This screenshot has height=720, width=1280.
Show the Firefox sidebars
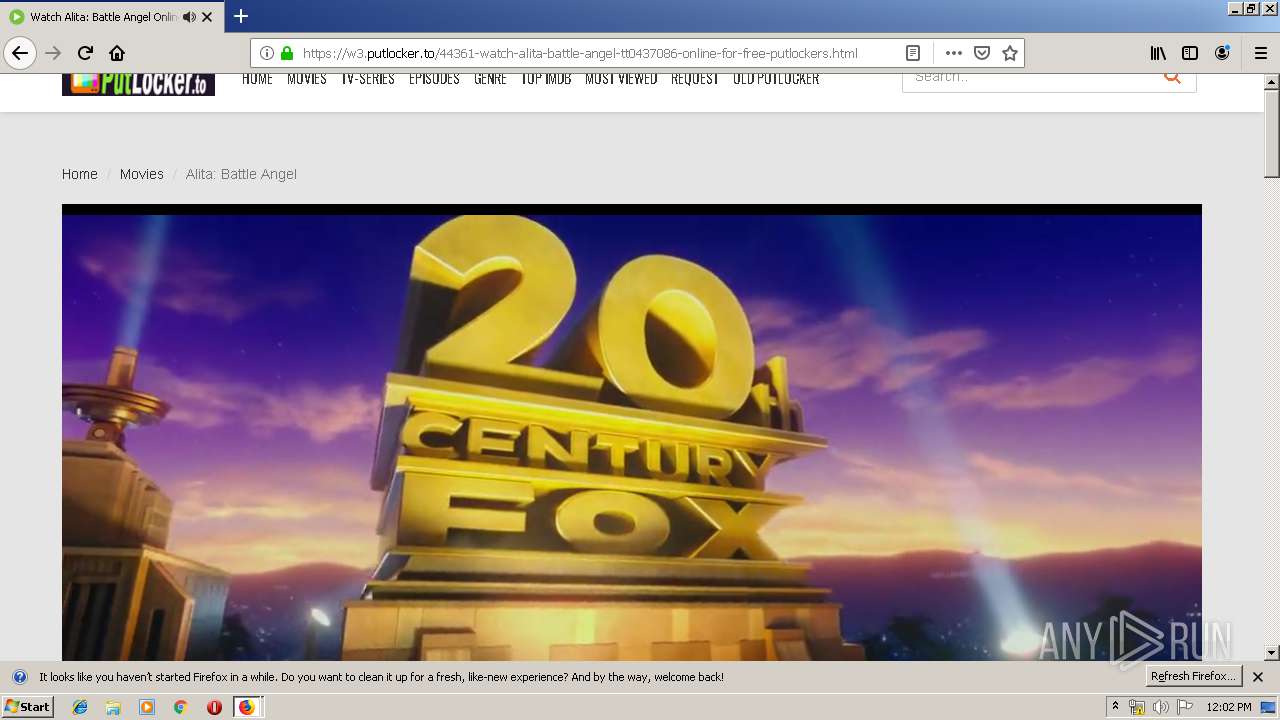coord(1190,53)
